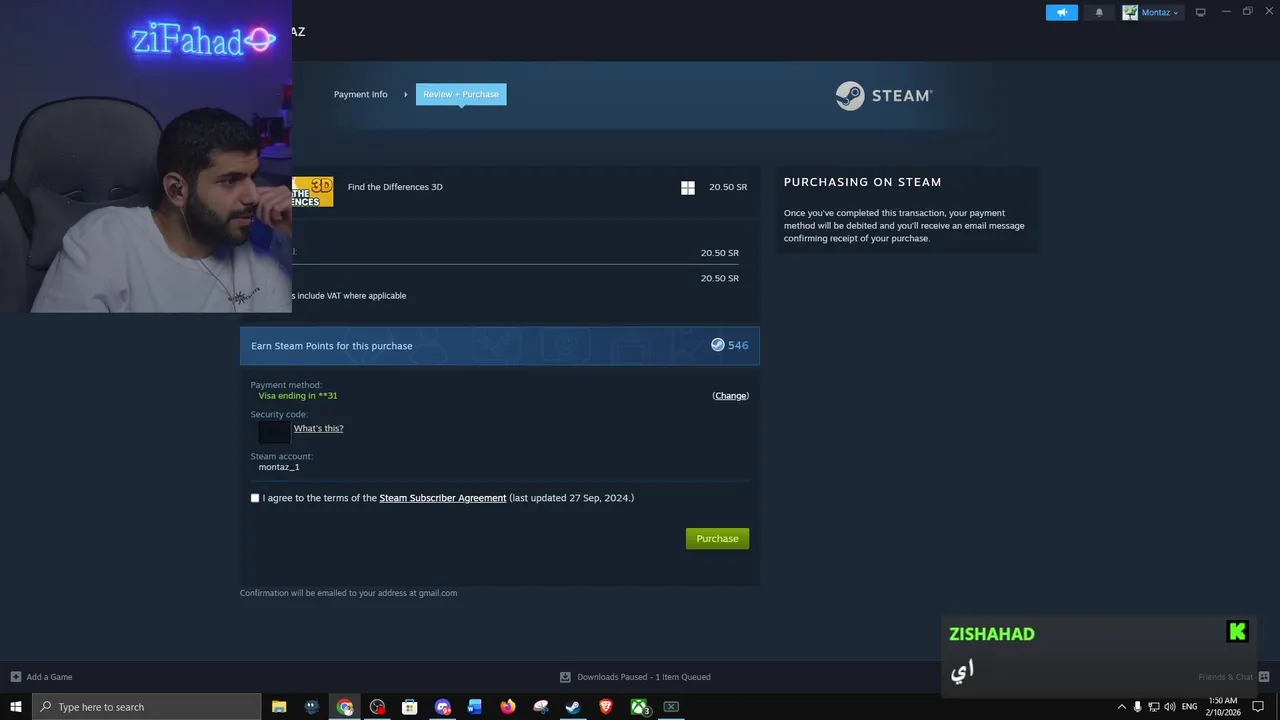The image size is (1280, 720).
Task: Click the 546 points value
Action: [x=738, y=345]
